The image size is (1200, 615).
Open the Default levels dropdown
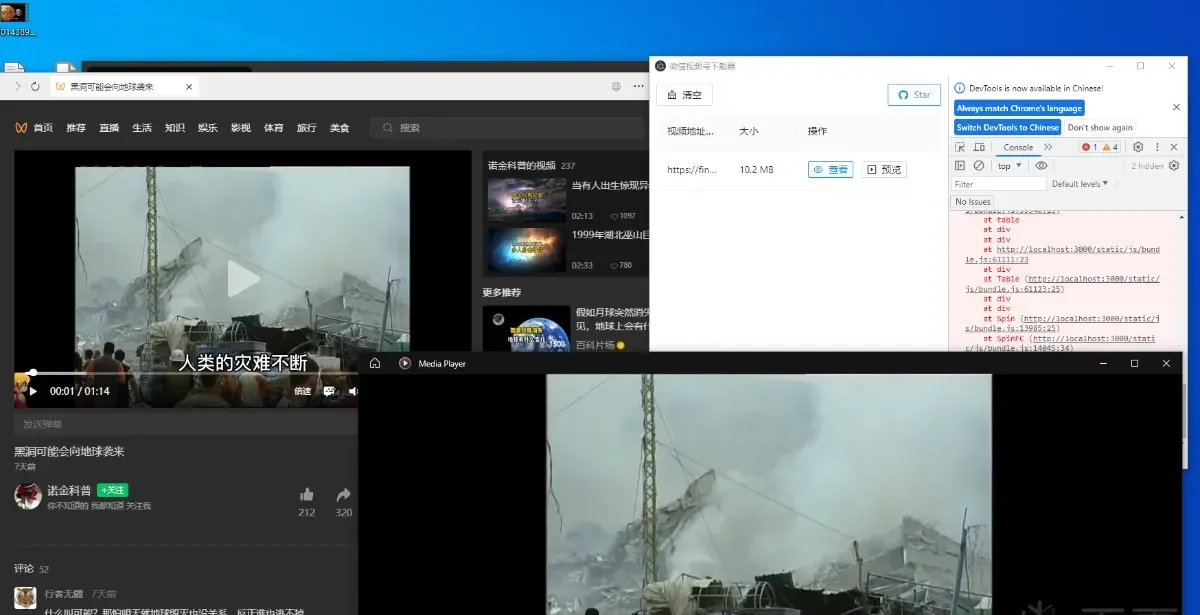click(1079, 184)
